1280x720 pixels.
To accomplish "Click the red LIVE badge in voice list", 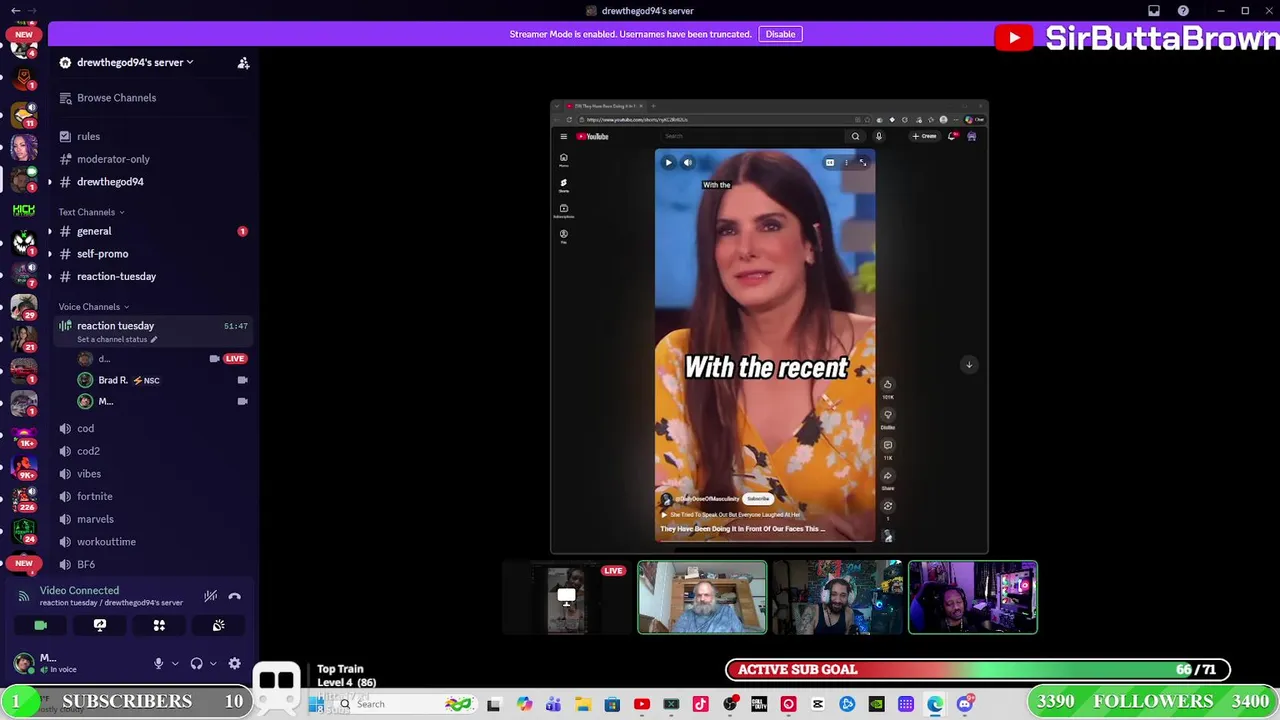I will (235, 358).
